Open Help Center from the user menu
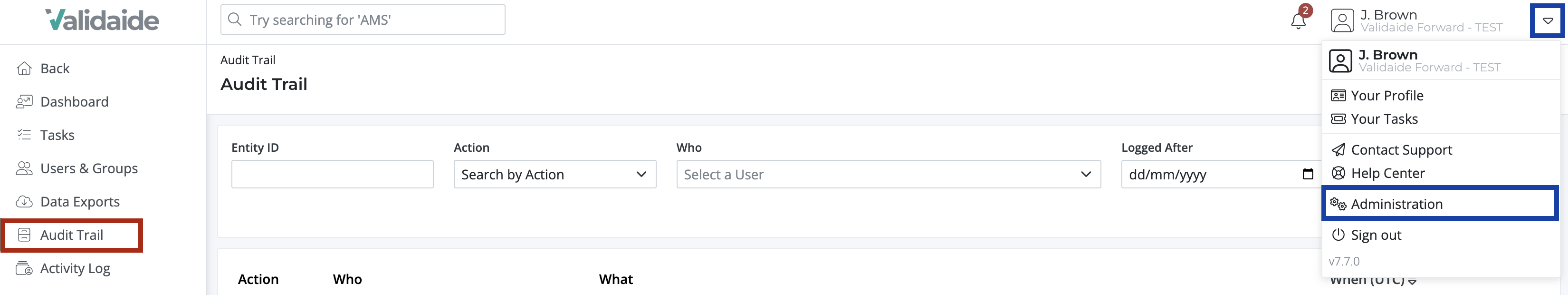The width and height of the screenshot is (1568, 295). click(x=1387, y=173)
